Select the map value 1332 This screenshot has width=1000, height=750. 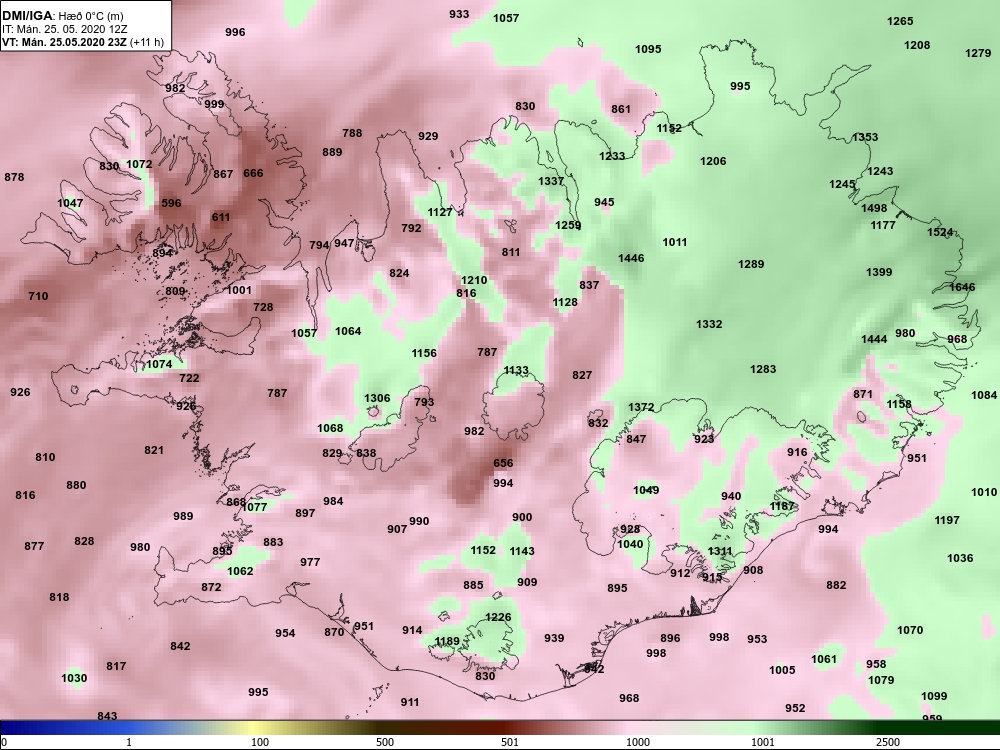point(709,324)
